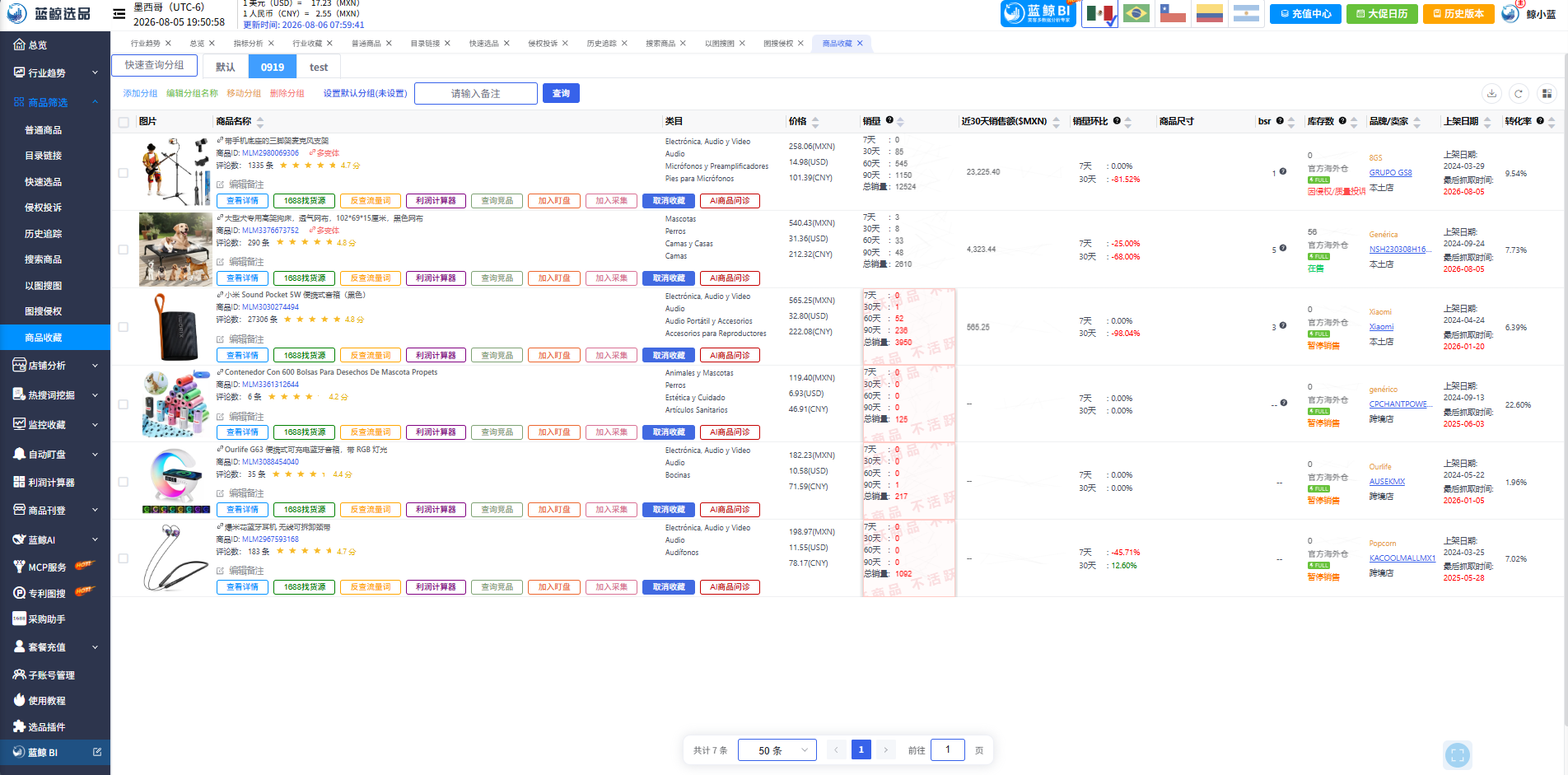1568x775 pixels.
Task: Open the GRUPO GS8 seller link
Action: pyautogui.click(x=1390, y=173)
